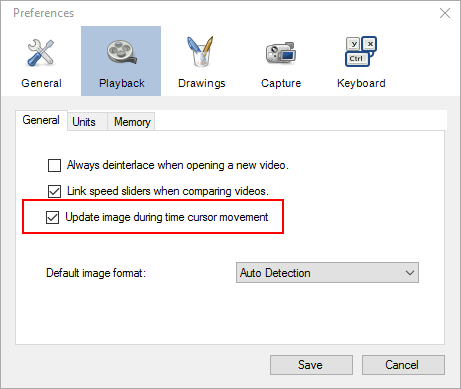
Task: Enable always deinterlace checkbox
Action: coord(54,165)
